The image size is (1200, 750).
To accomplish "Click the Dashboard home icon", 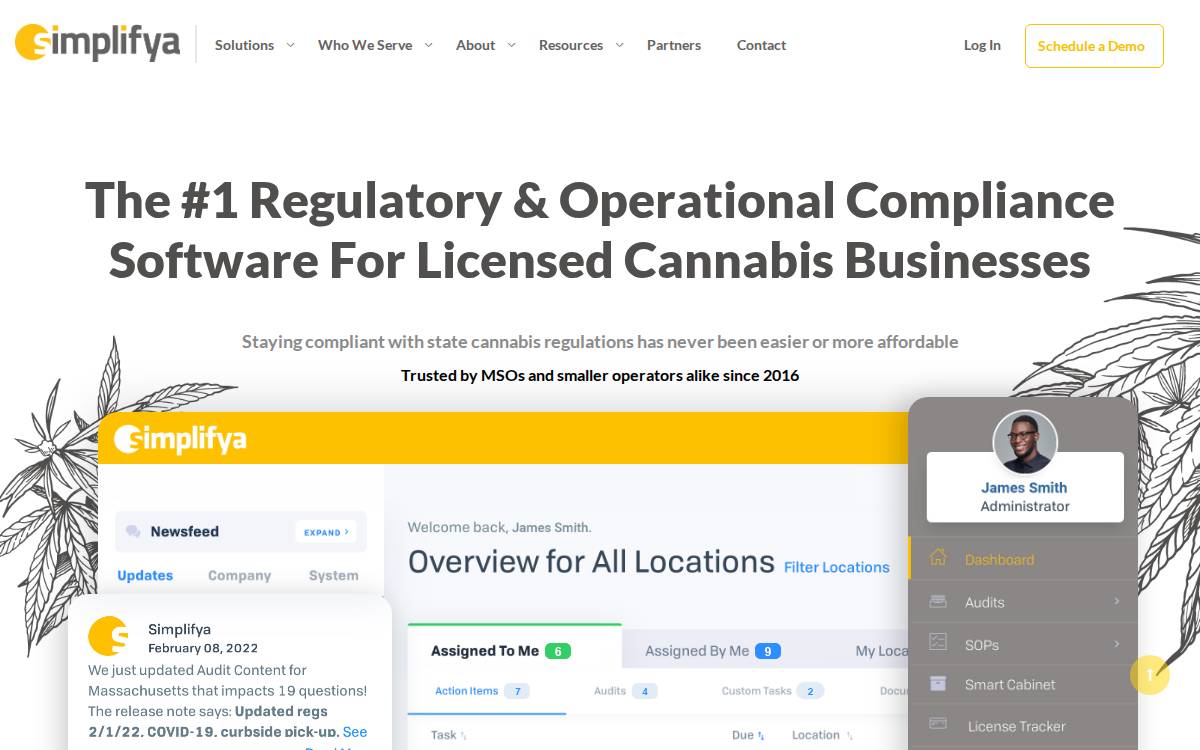I will [938, 558].
